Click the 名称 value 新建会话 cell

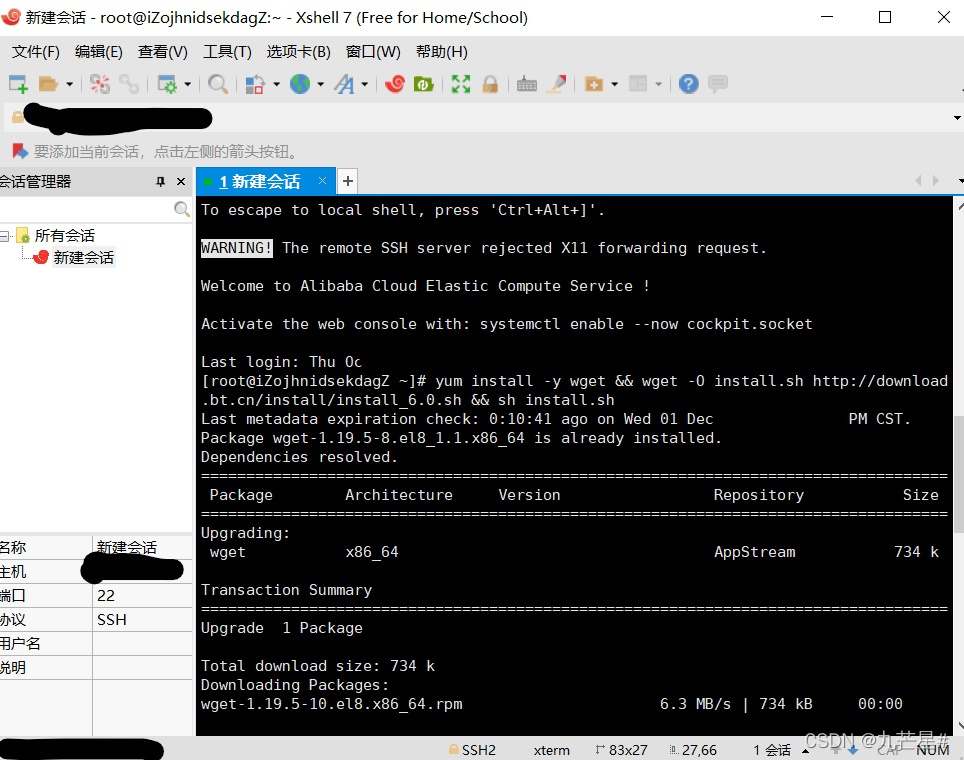click(x=142, y=547)
